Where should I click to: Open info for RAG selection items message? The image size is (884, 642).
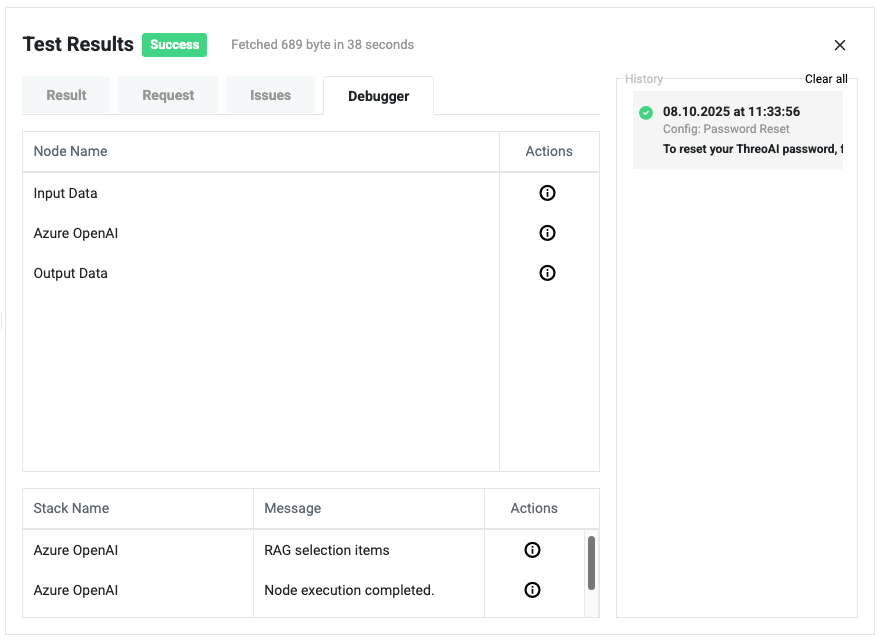point(531,549)
